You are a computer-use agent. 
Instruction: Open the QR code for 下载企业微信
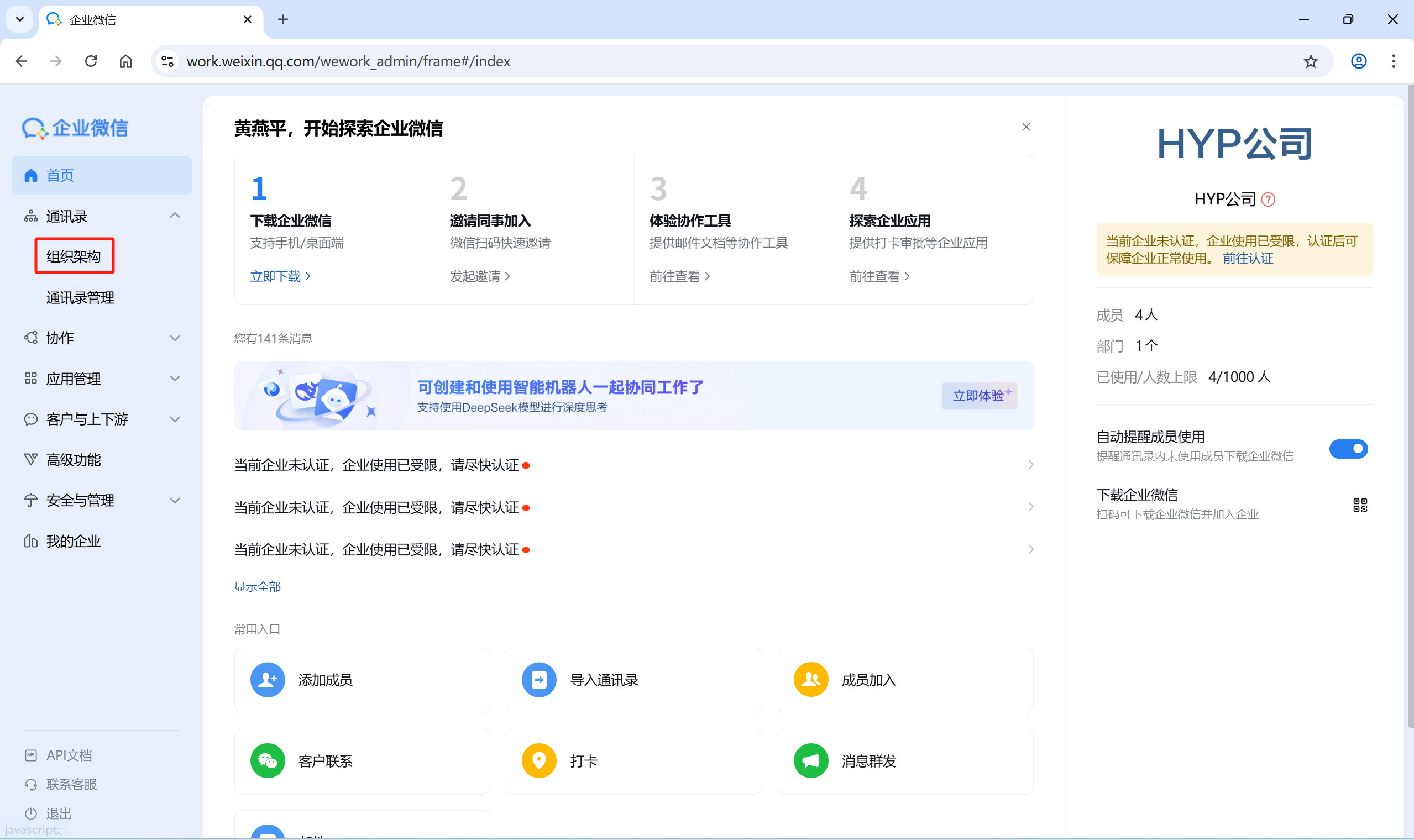tap(1360, 505)
